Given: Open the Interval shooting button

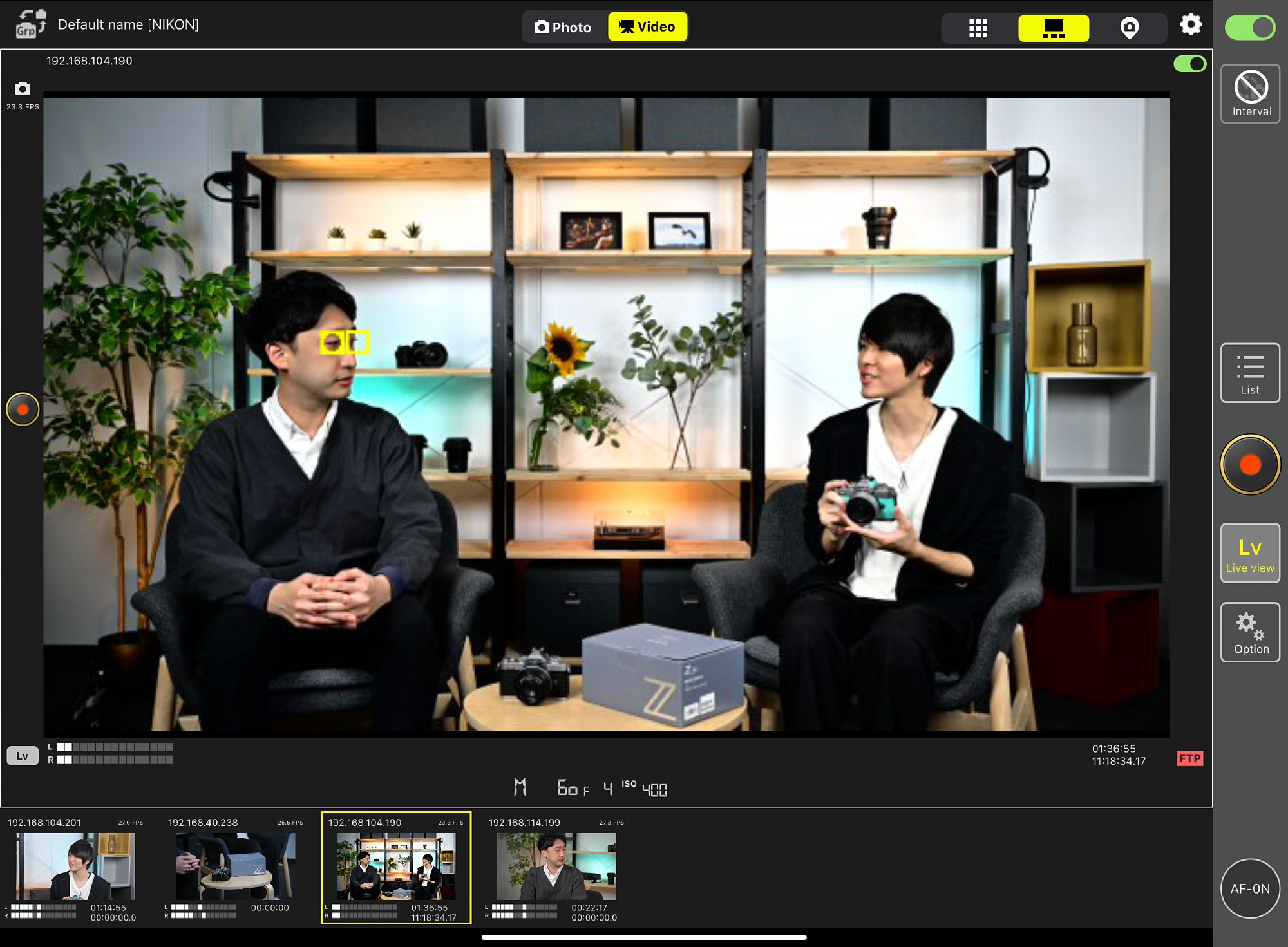Looking at the screenshot, I should tap(1250, 94).
